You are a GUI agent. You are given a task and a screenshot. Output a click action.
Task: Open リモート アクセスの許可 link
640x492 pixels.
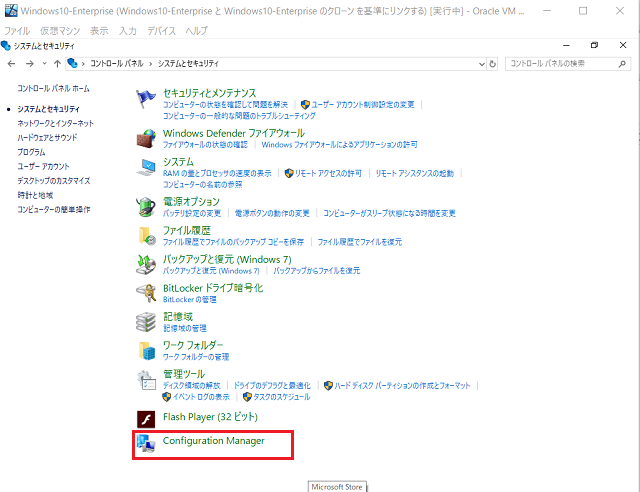click(328, 174)
